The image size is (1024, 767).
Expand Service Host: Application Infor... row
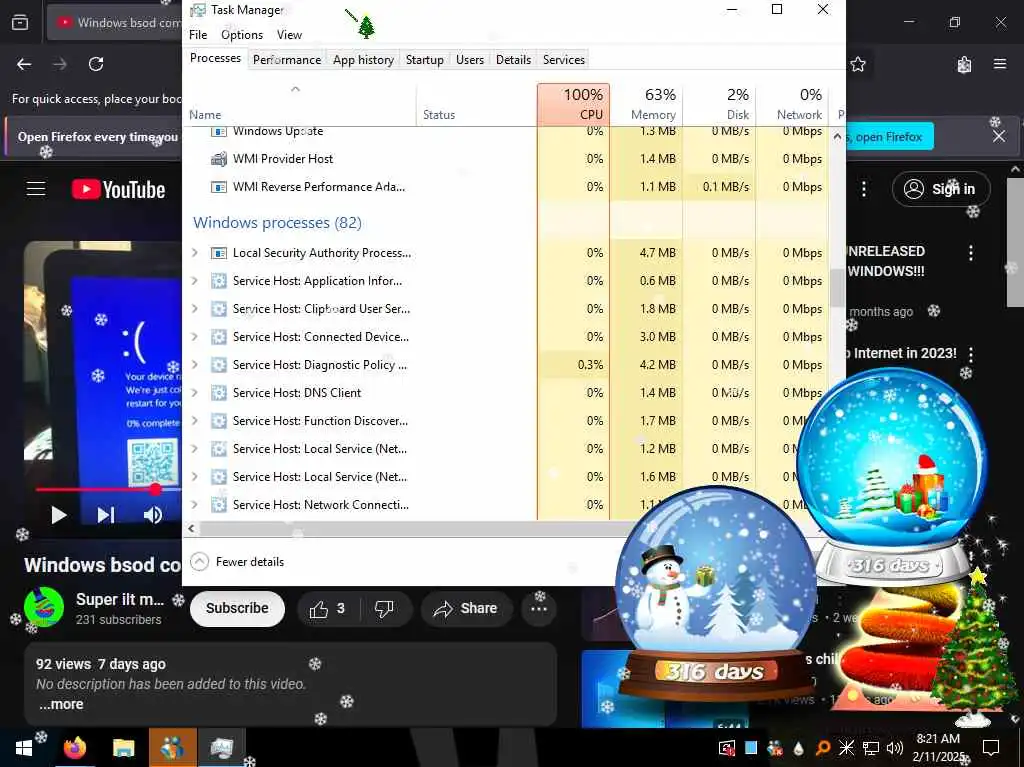(195, 281)
